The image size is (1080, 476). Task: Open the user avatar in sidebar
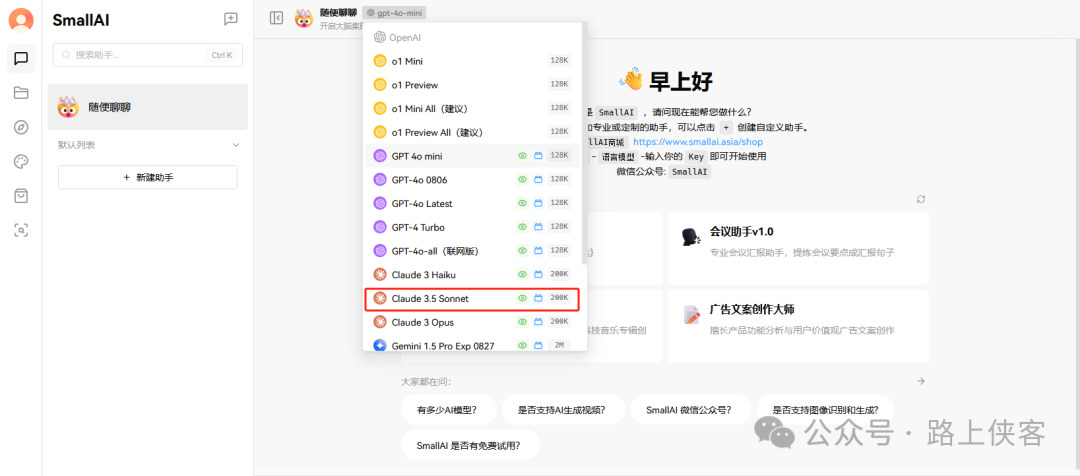click(21, 20)
